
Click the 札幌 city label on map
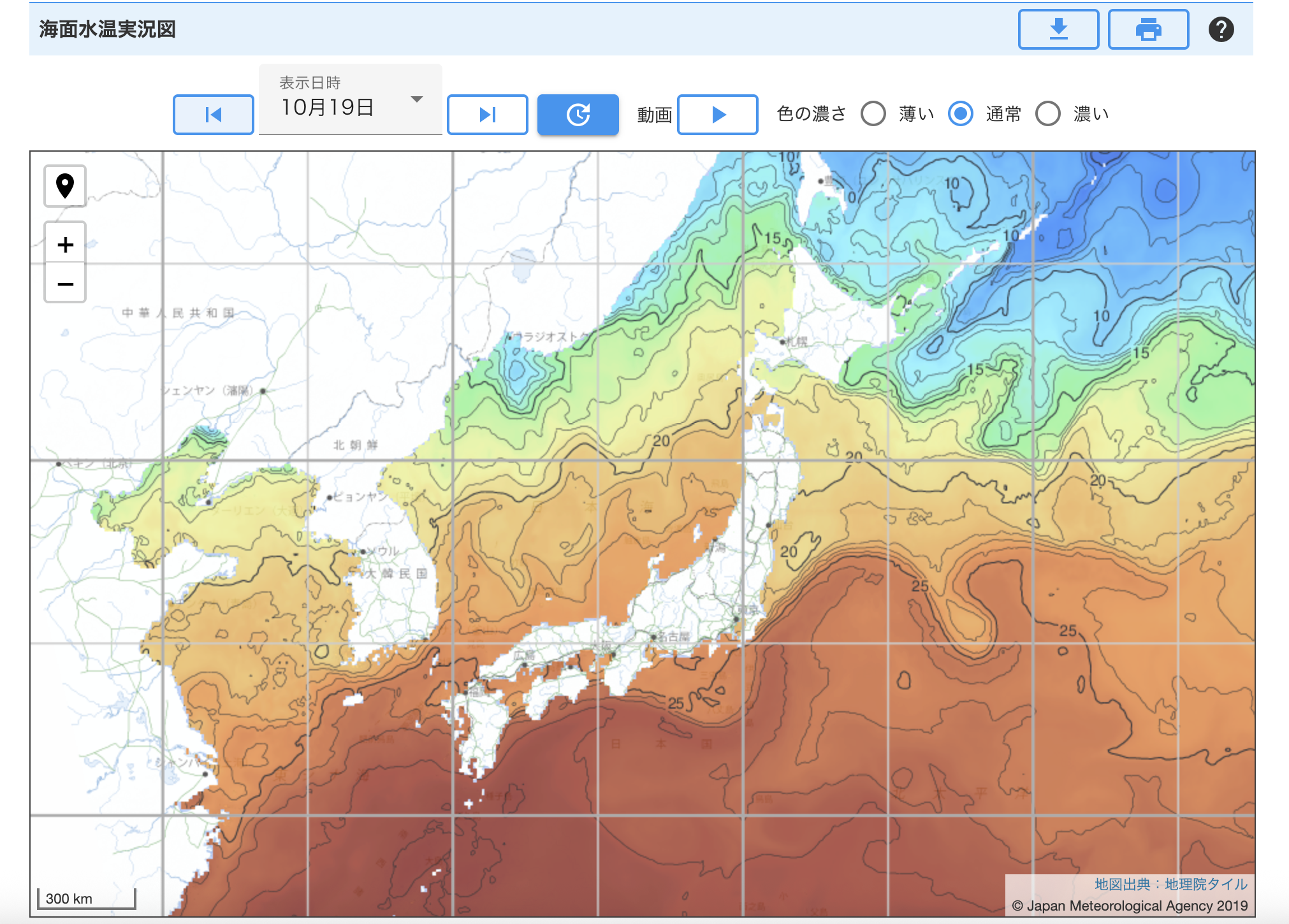pos(796,342)
